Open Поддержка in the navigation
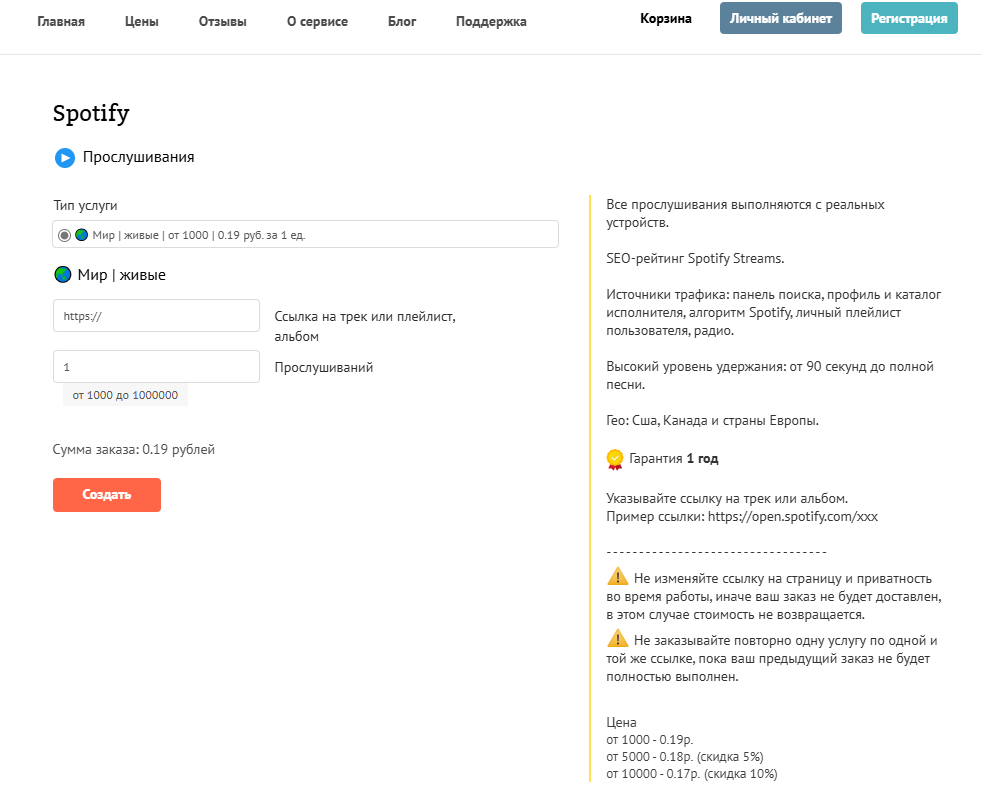The width and height of the screenshot is (982, 795). 491,21
